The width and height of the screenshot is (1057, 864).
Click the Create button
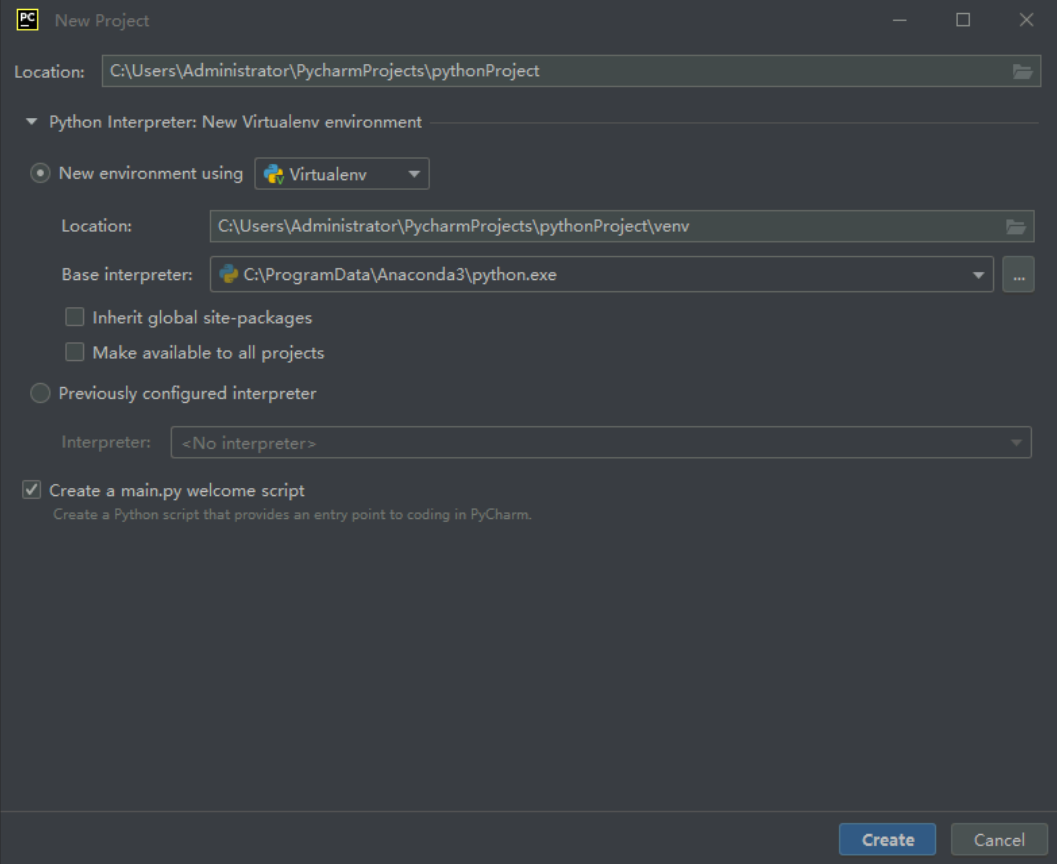tap(886, 839)
